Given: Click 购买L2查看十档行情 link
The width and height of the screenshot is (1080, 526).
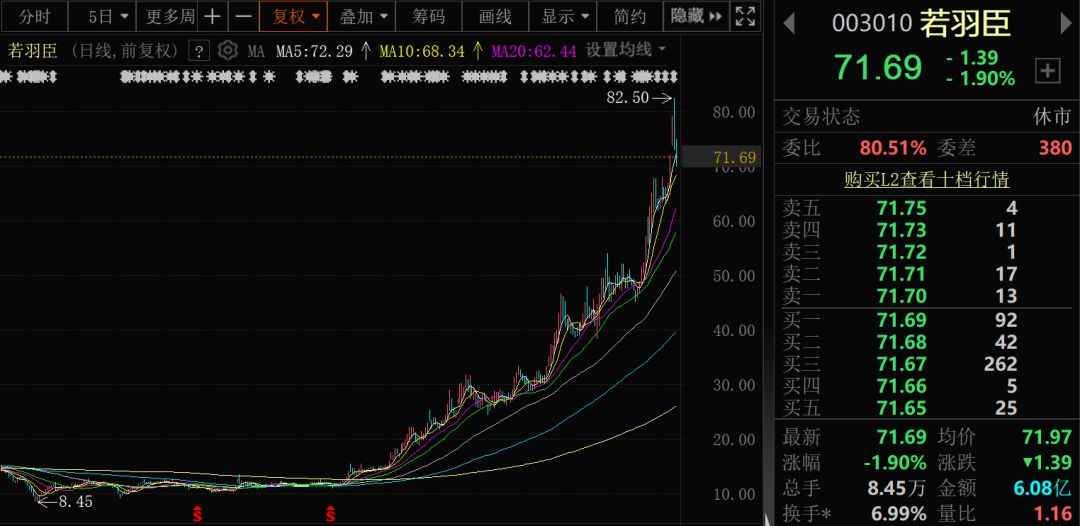Looking at the screenshot, I should point(926,180).
